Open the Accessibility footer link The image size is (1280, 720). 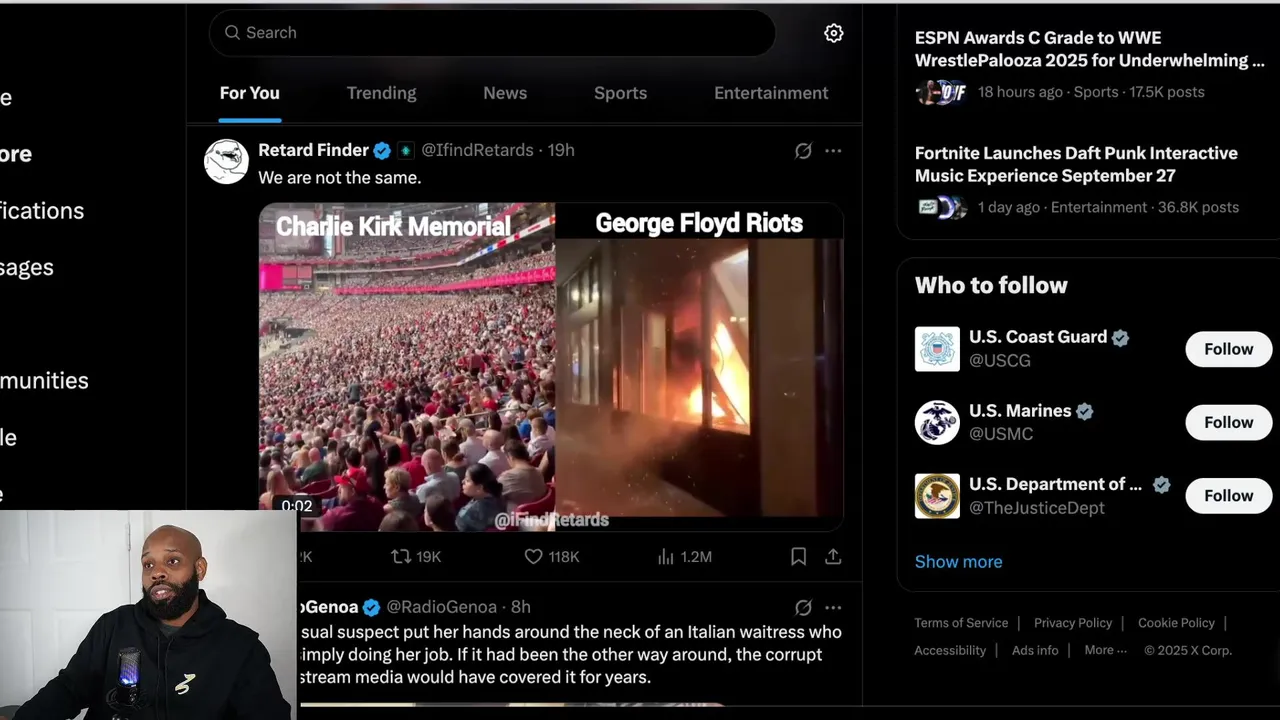(950, 650)
